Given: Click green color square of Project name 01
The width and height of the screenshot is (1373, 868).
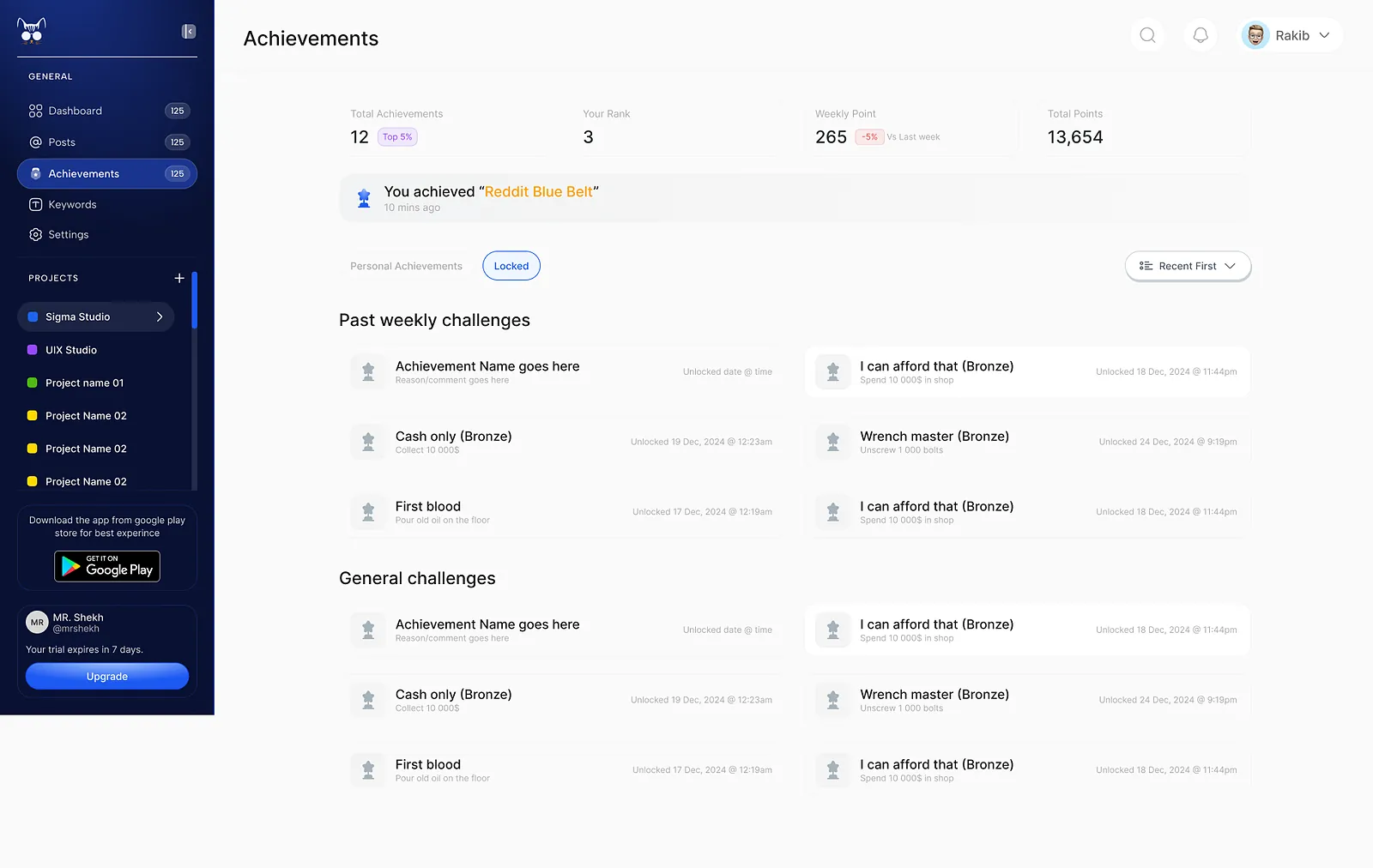Looking at the screenshot, I should 33,383.
